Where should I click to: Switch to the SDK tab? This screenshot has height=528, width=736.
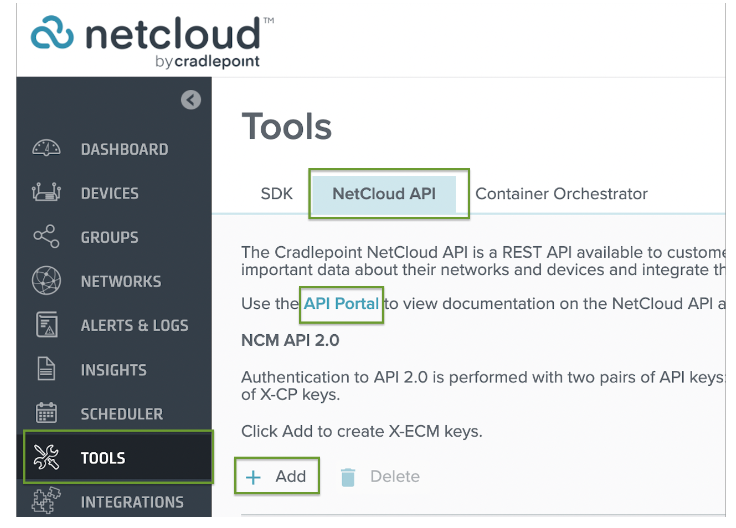(277, 194)
